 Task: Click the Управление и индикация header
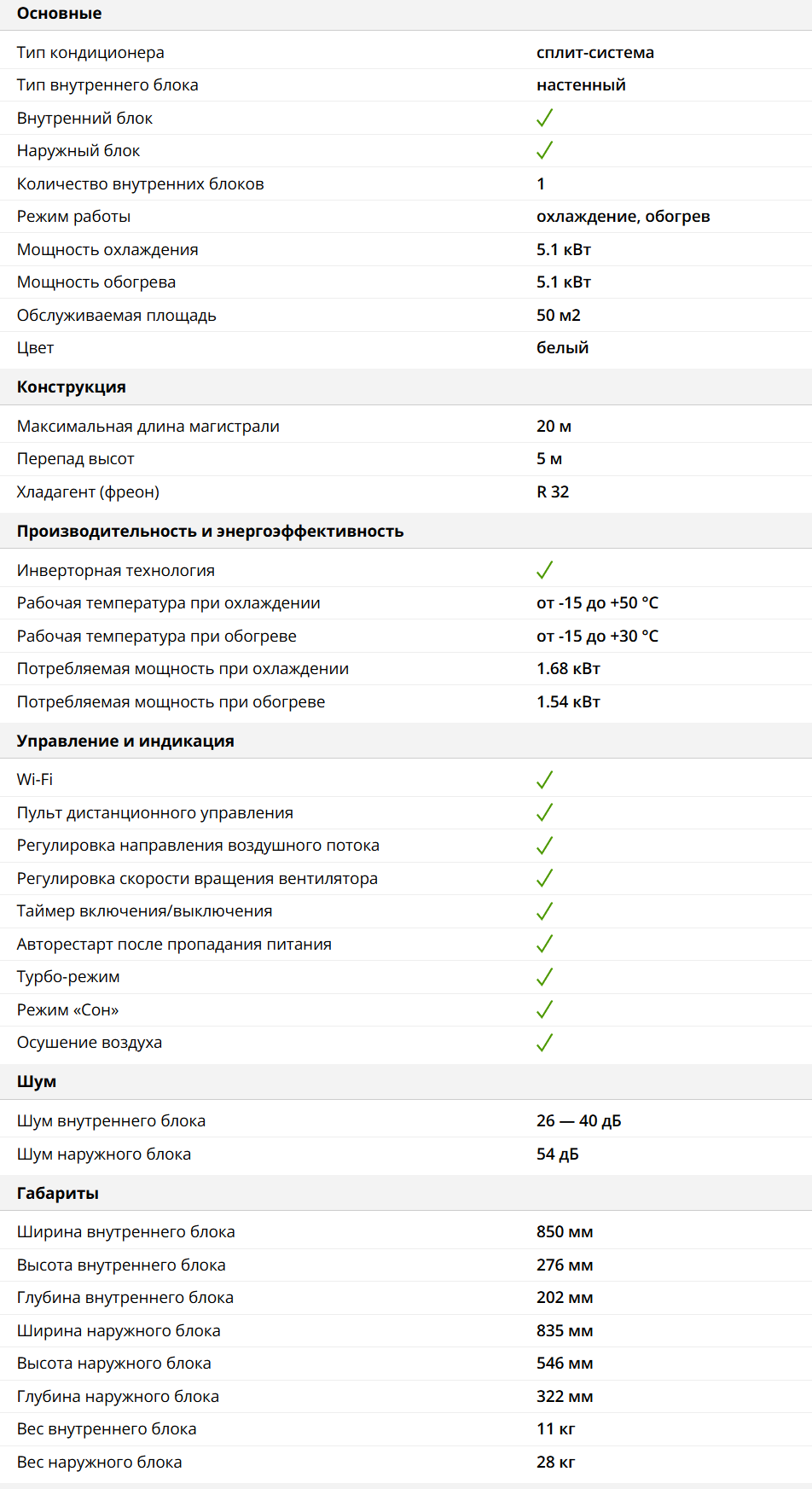[125, 742]
